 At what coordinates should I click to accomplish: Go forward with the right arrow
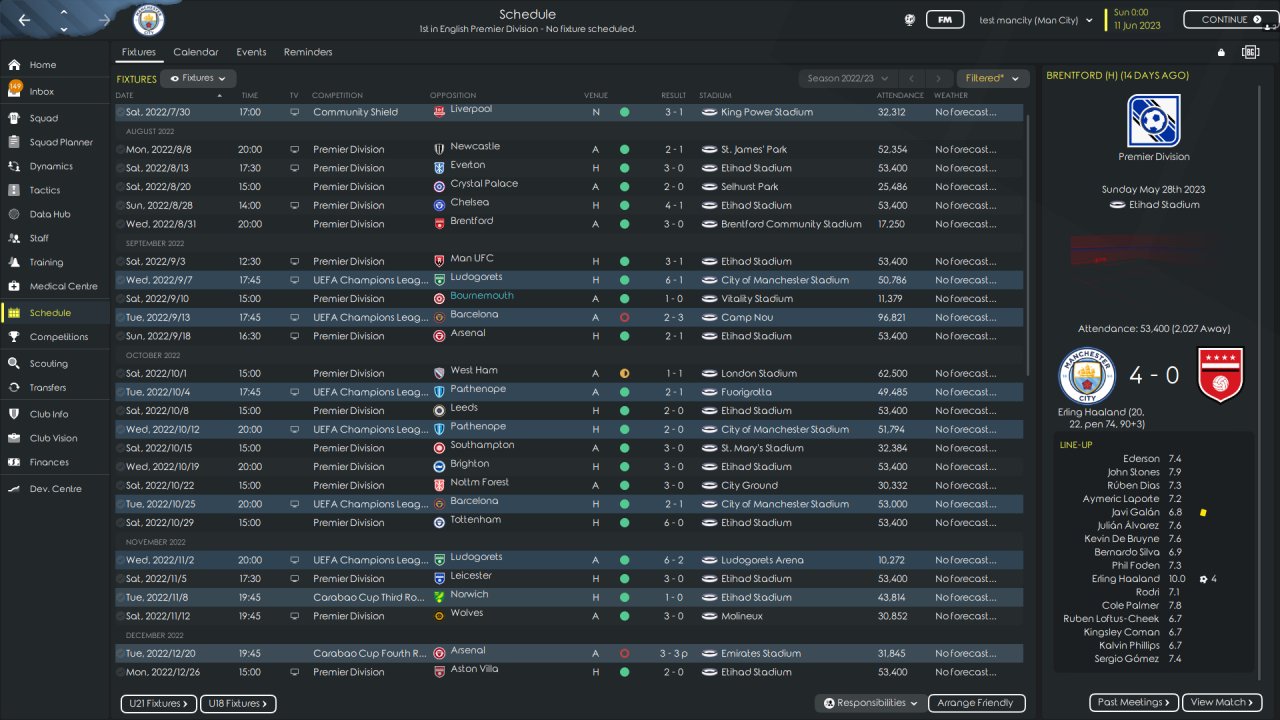[x=104, y=20]
